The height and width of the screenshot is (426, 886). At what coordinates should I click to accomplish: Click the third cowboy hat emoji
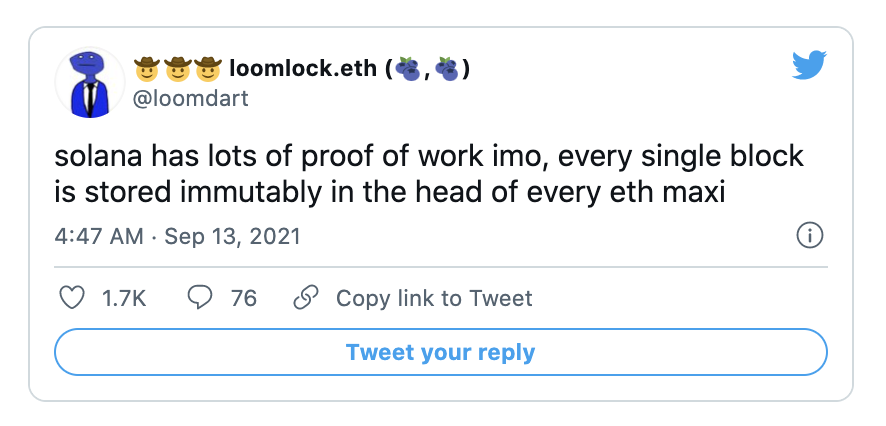(x=207, y=69)
